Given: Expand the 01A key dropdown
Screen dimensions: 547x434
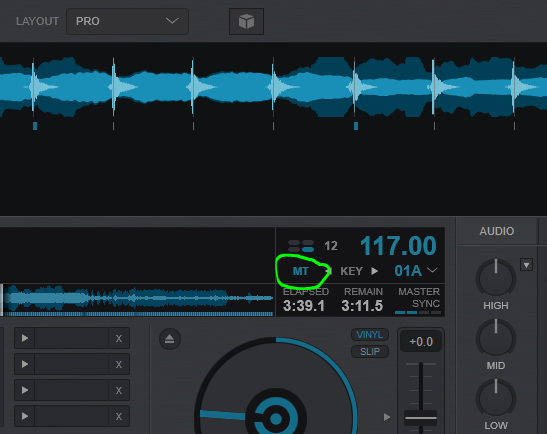Looking at the screenshot, I should coord(433,271).
